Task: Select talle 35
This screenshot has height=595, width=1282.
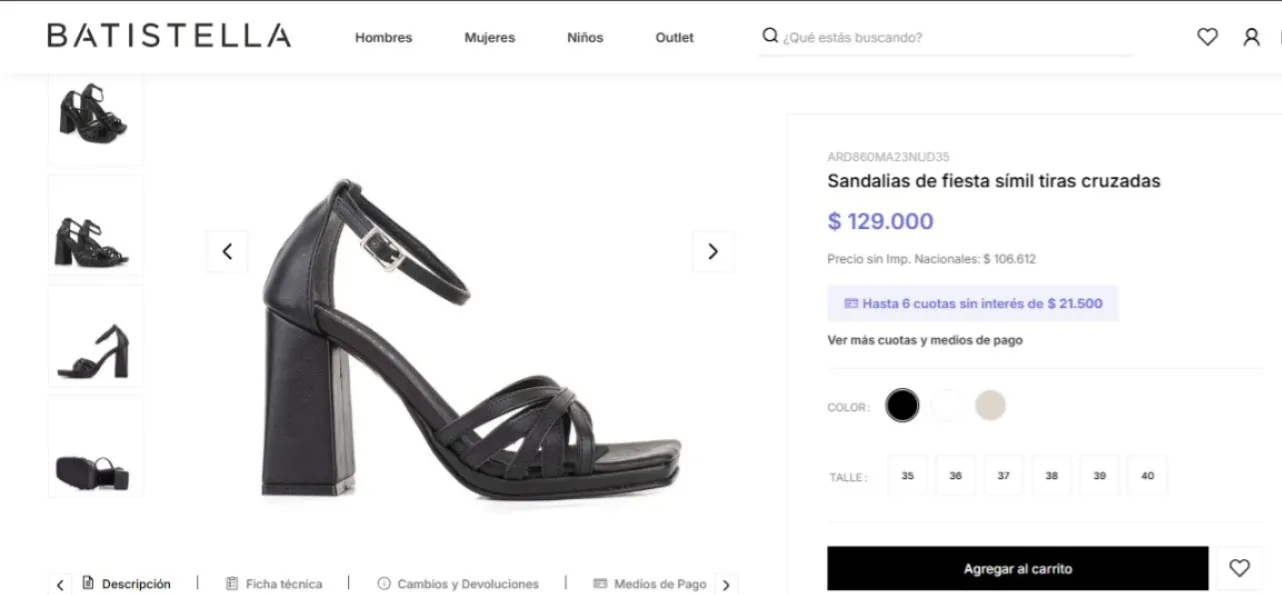Action: pos(907,475)
